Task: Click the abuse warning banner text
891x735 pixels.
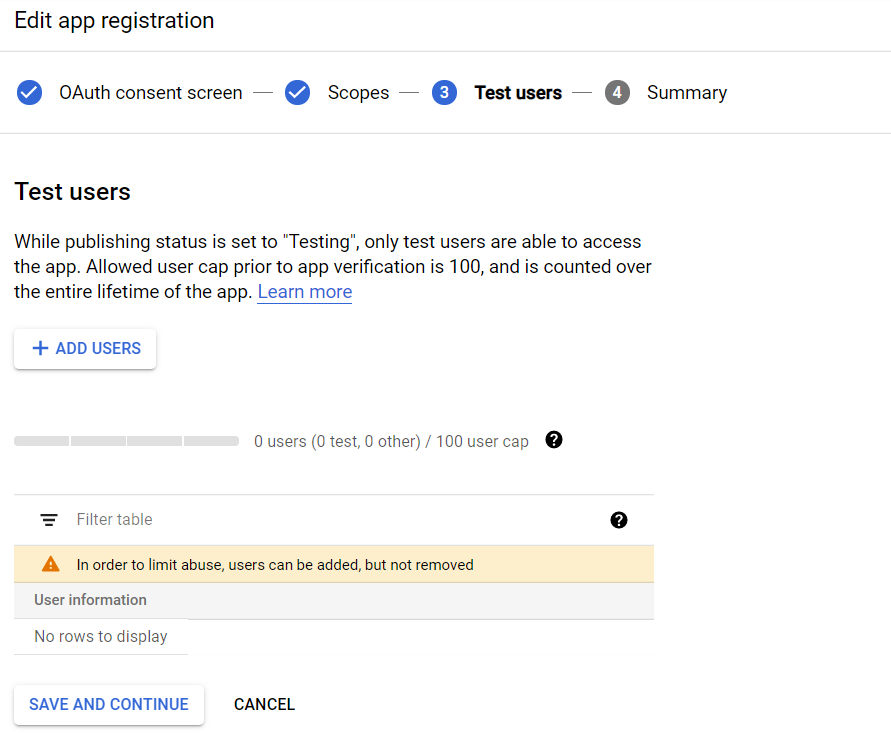Action: coord(275,565)
